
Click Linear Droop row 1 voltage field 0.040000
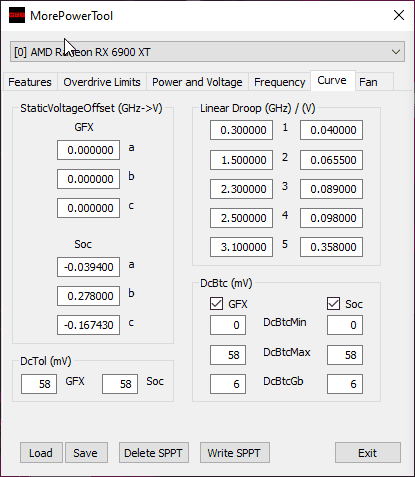[x=331, y=130]
